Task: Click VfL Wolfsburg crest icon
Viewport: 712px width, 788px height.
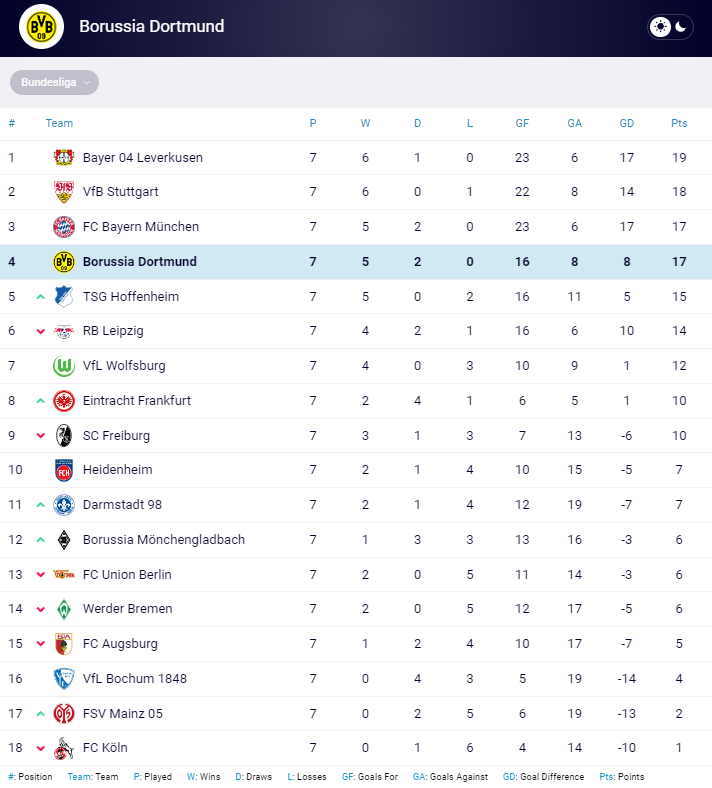Action: pyautogui.click(x=64, y=366)
